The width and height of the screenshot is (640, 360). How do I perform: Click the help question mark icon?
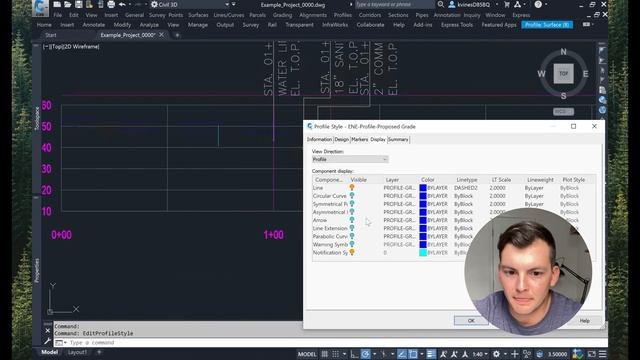pyautogui.click(x=538, y=4)
